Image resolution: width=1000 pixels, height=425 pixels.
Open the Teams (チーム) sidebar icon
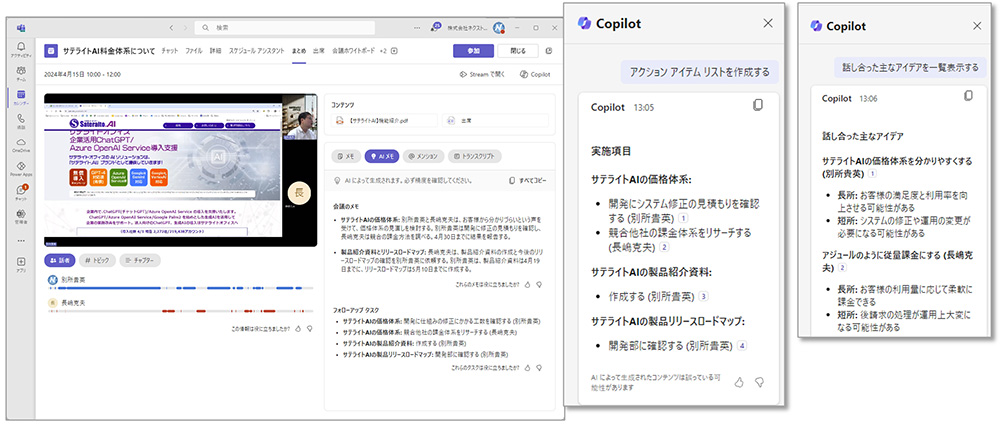[x=22, y=72]
